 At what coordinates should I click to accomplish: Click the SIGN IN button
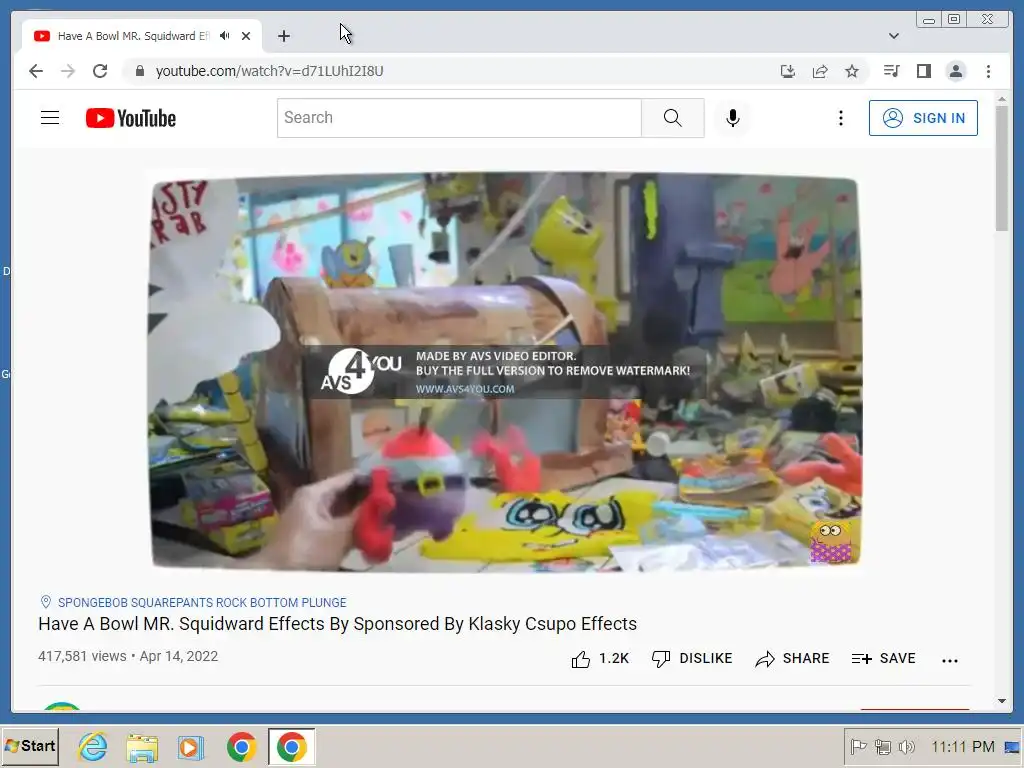(923, 118)
